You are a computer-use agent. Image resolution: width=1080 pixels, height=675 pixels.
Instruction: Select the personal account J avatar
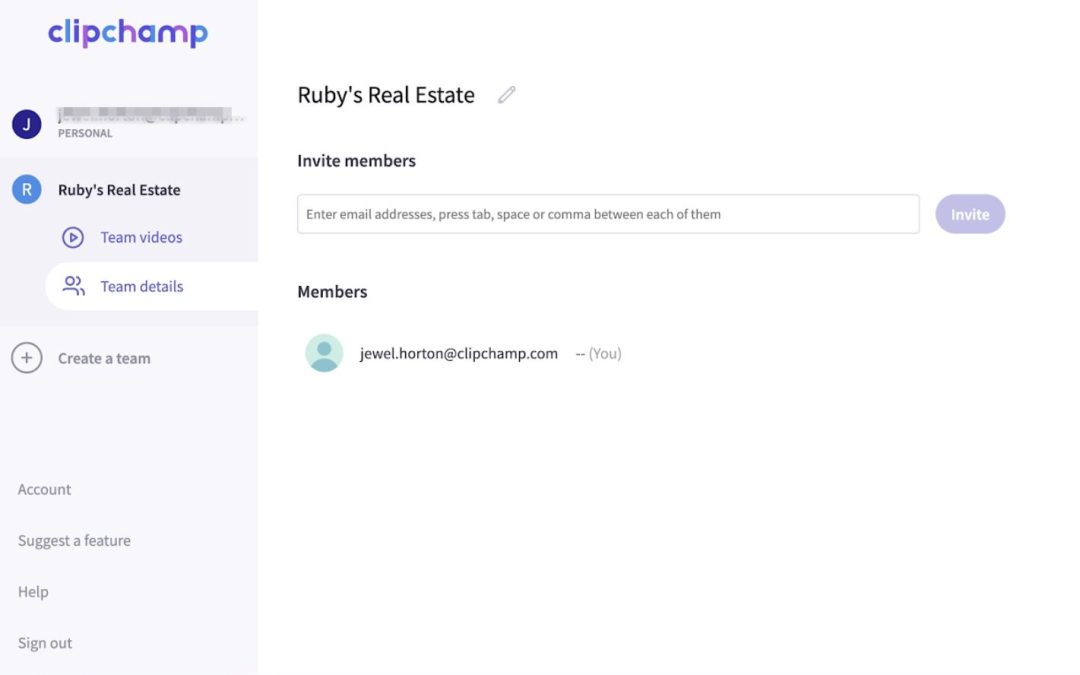(27, 124)
